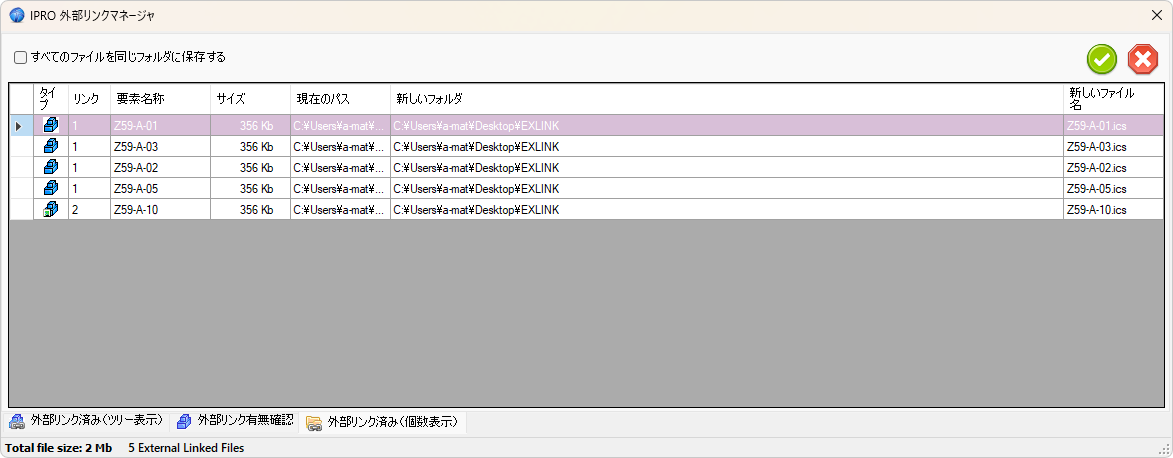Click the type icon in row Z59-A-05
1173x458 pixels.
click(x=51, y=189)
